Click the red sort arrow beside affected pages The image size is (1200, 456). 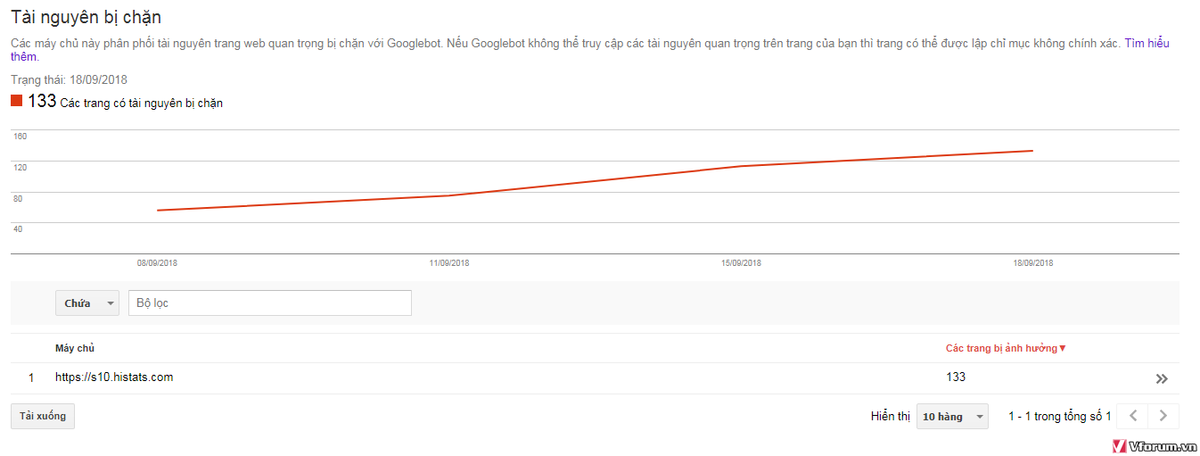tap(1063, 349)
